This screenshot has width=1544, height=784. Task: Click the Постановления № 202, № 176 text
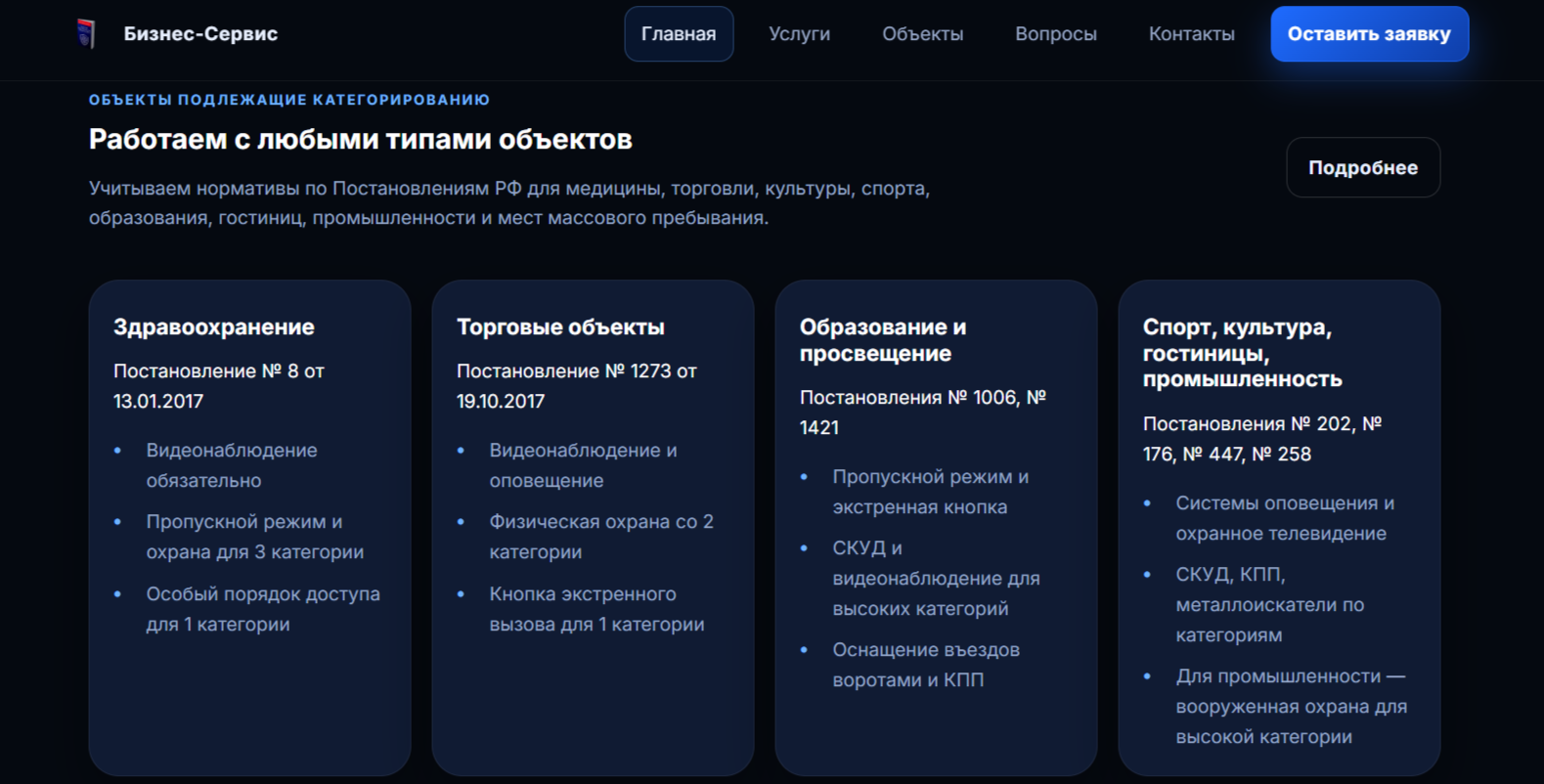[x=1261, y=439]
